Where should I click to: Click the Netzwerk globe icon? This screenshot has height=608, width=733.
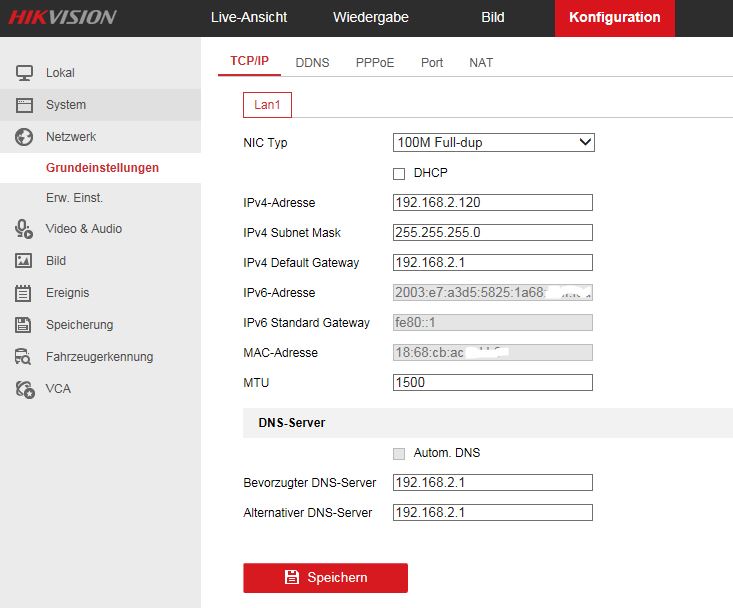pos(25,136)
